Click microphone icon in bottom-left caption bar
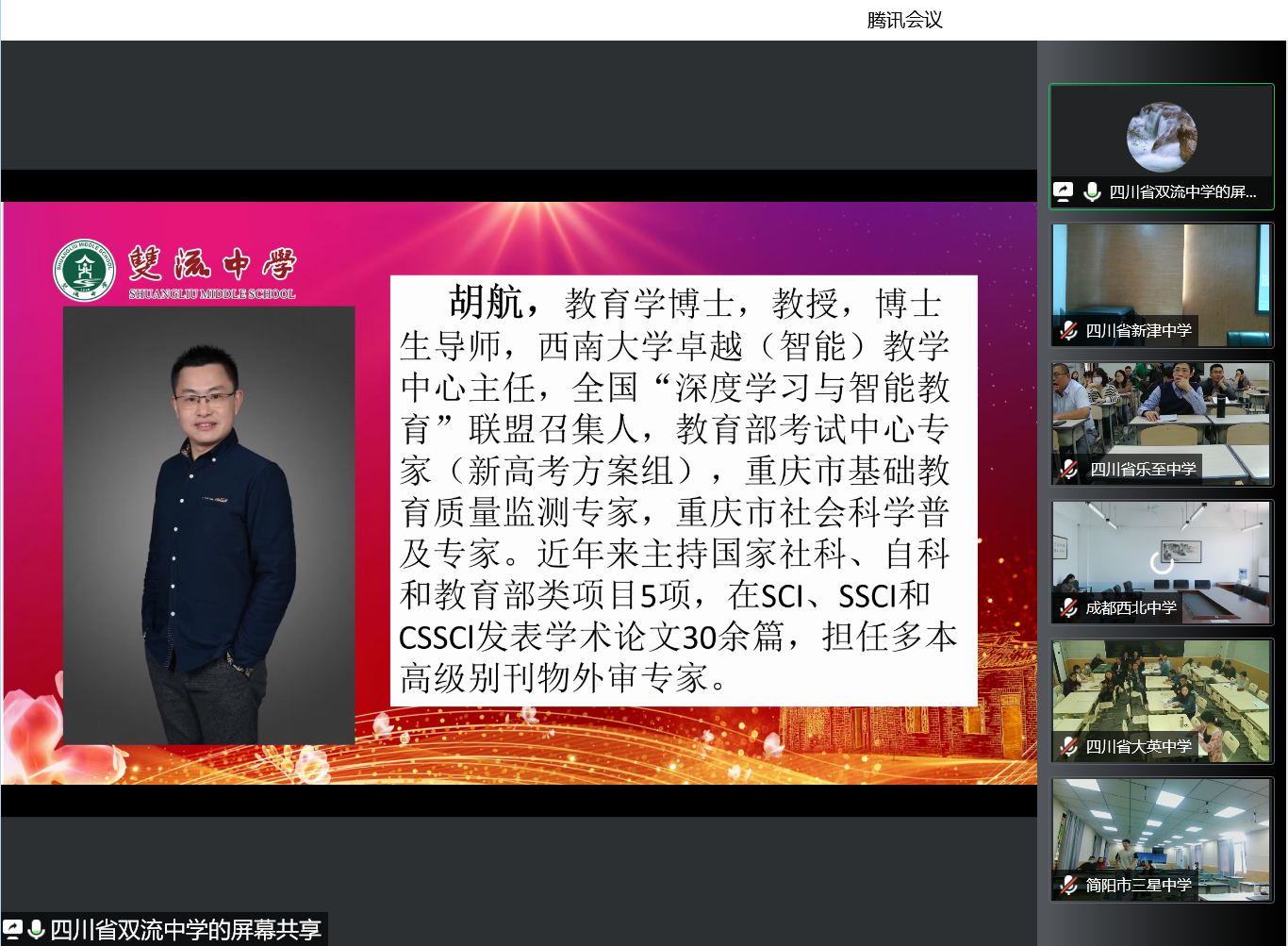Viewport: 1288px width, 946px height. [36, 929]
